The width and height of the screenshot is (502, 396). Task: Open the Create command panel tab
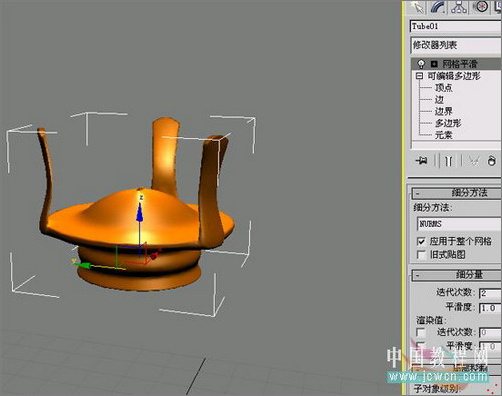418,7
